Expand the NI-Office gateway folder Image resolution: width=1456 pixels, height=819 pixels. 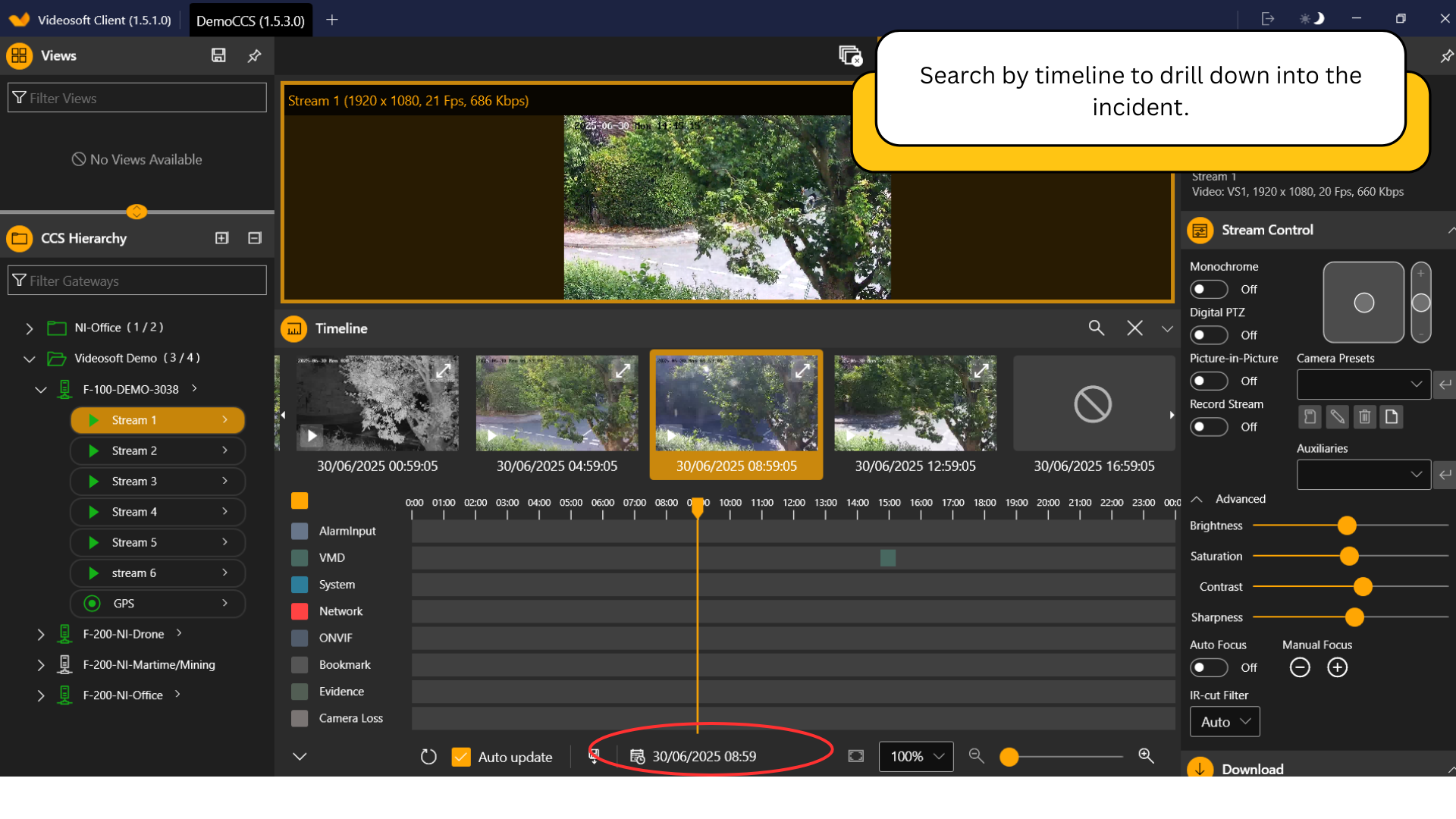(x=29, y=328)
